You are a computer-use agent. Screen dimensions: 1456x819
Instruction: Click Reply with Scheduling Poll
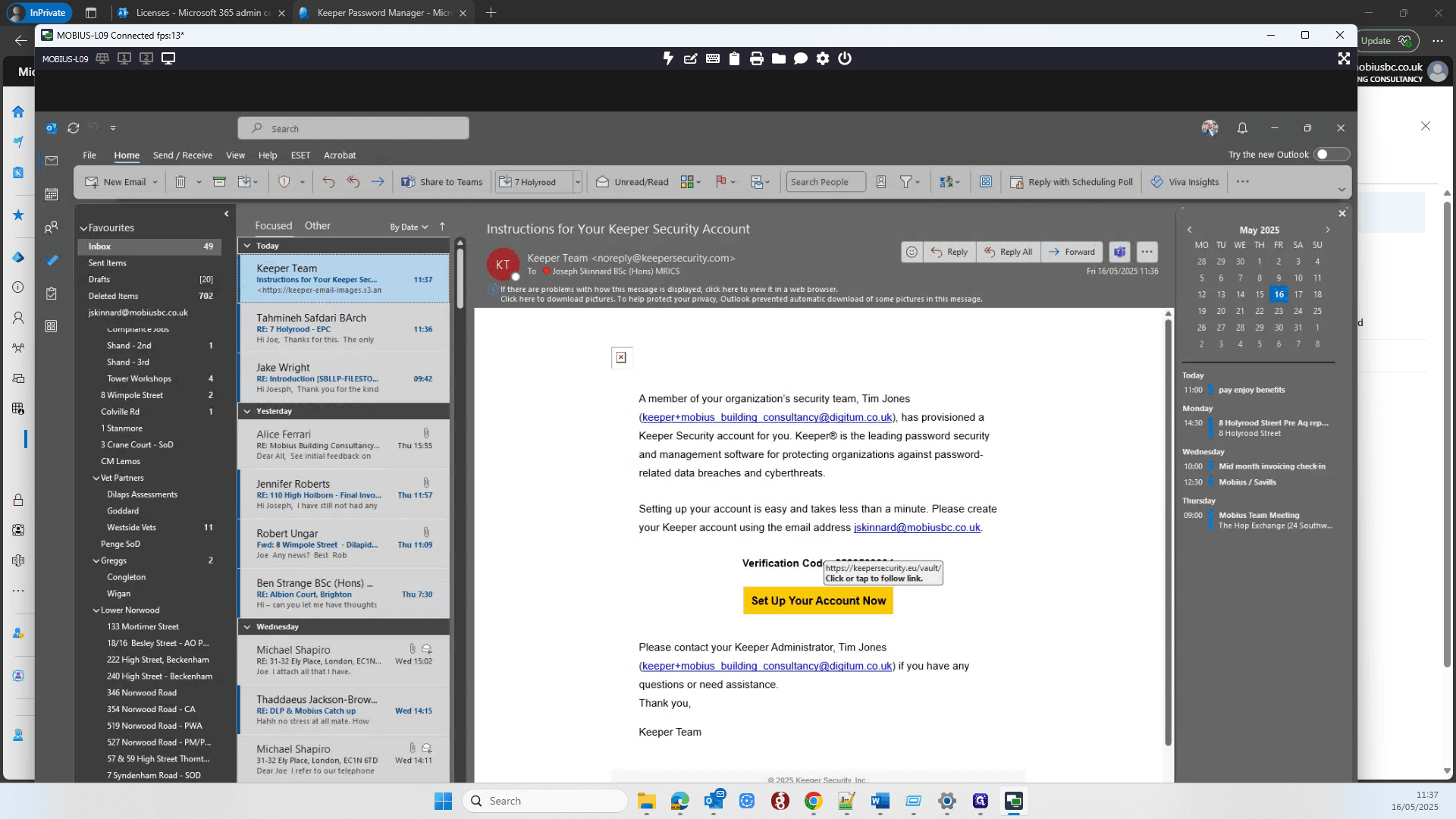(1072, 182)
